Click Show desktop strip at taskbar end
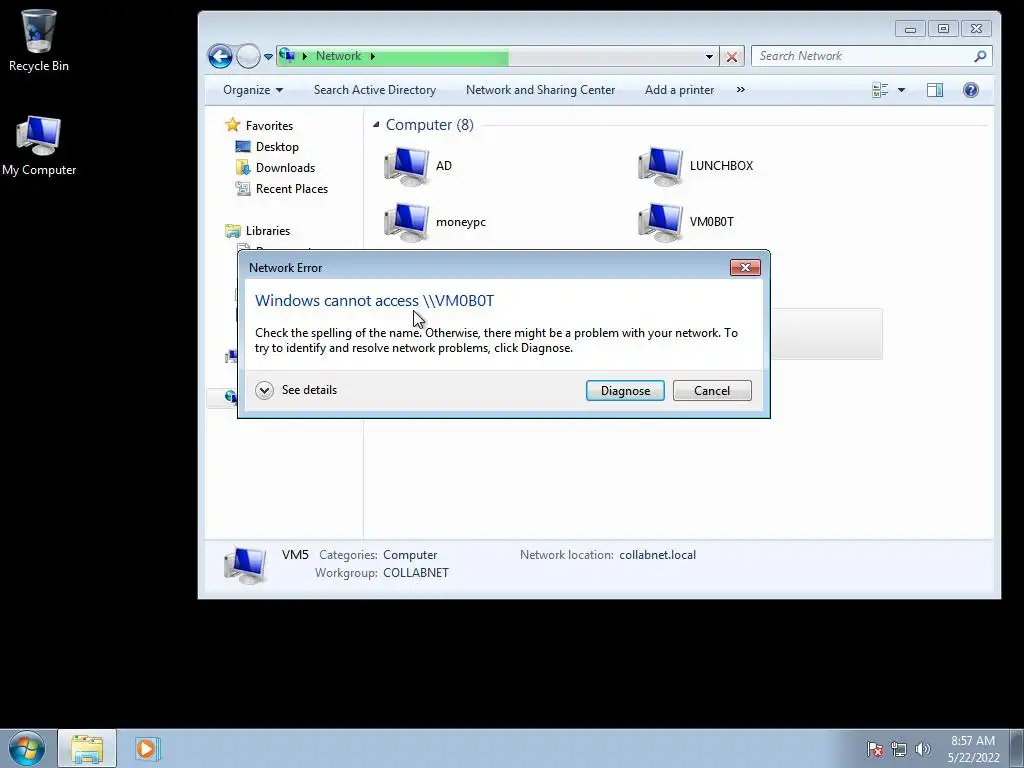The image size is (1024, 768). (1017, 748)
